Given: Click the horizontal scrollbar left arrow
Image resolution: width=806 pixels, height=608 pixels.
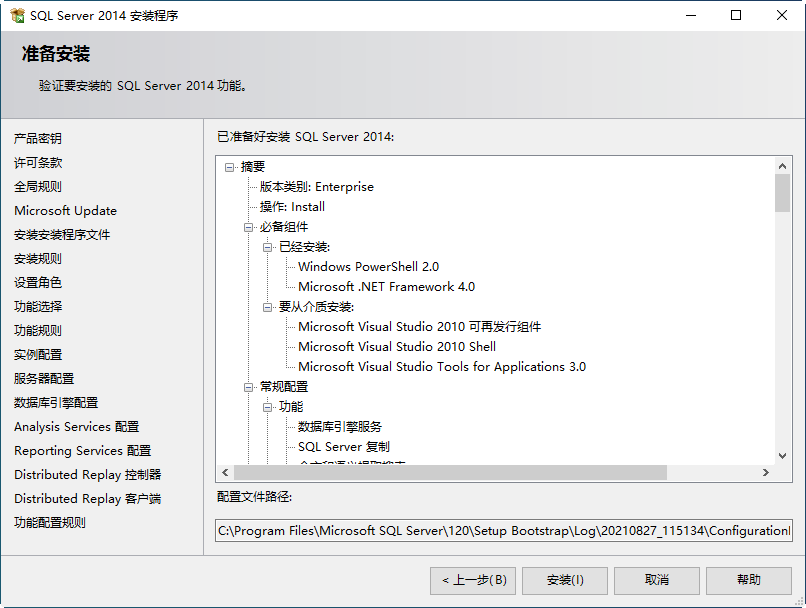Looking at the screenshot, I should click(225, 472).
